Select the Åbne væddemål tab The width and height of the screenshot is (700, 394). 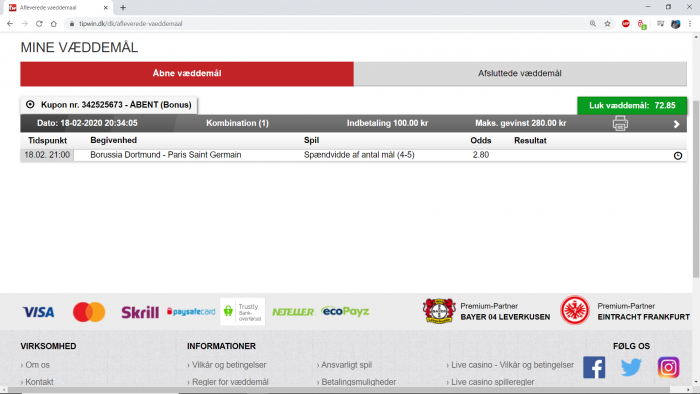click(x=187, y=74)
